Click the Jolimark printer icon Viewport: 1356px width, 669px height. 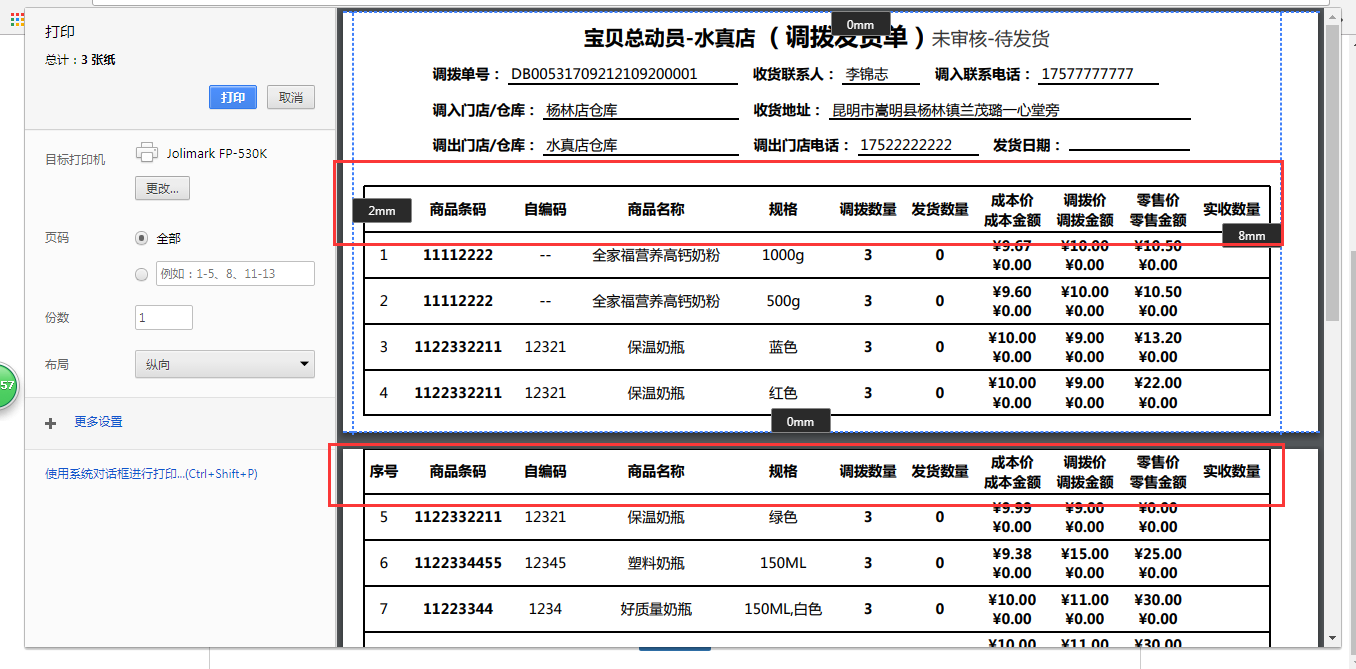[147, 152]
